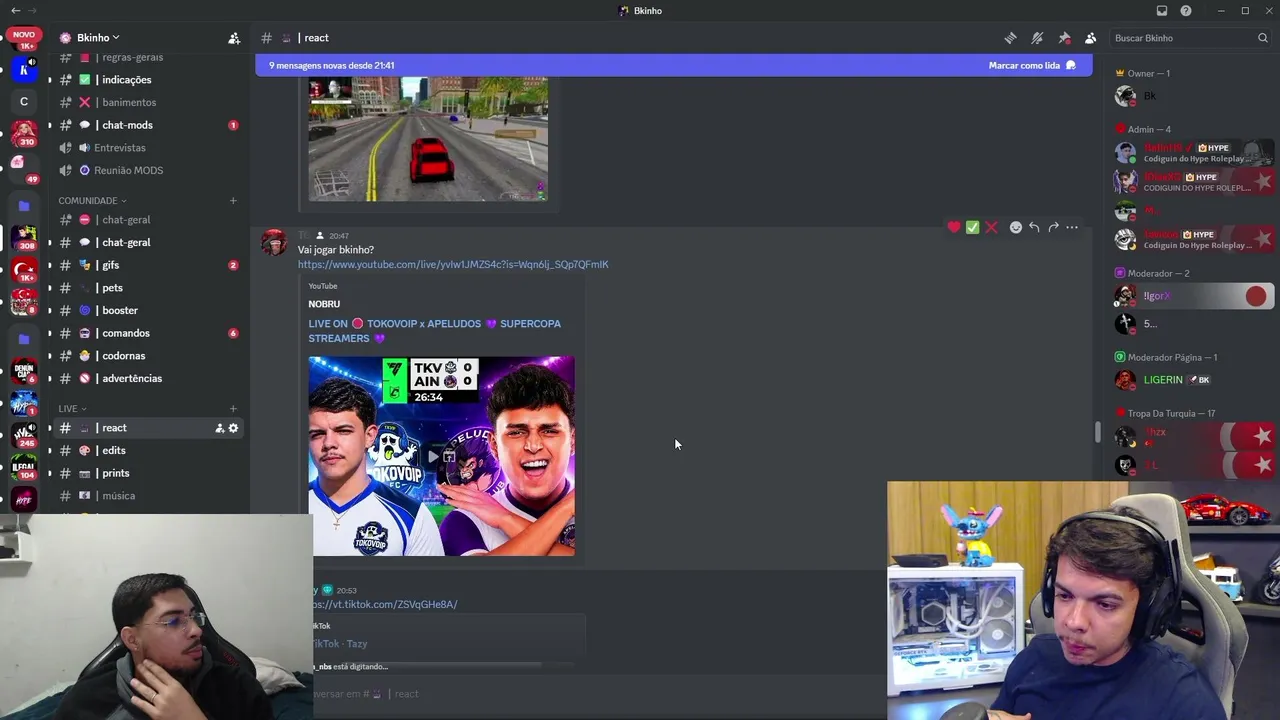The height and width of the screenshot is (720, 1280).
Task: Click the create invite icon on react channel
Action: tap(219, 428)
